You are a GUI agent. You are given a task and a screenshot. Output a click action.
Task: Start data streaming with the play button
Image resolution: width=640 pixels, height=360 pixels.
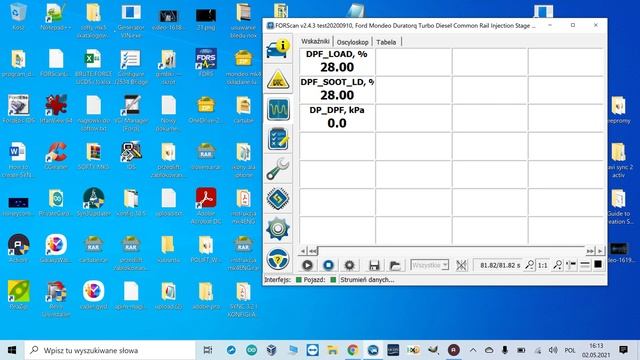(x=308, y=265)
